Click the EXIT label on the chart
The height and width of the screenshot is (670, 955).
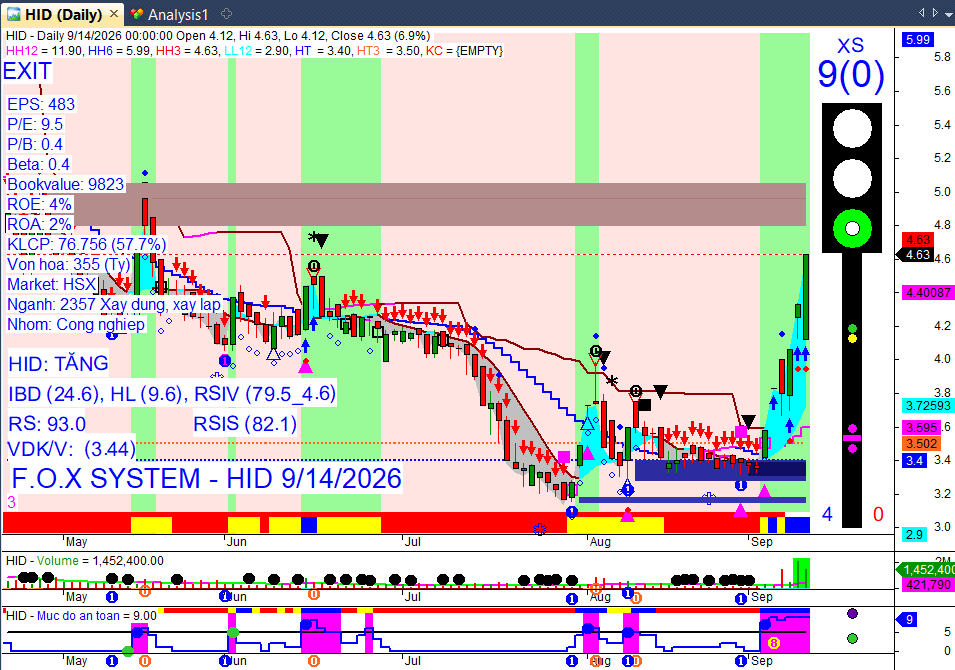[x=27, y=71]
